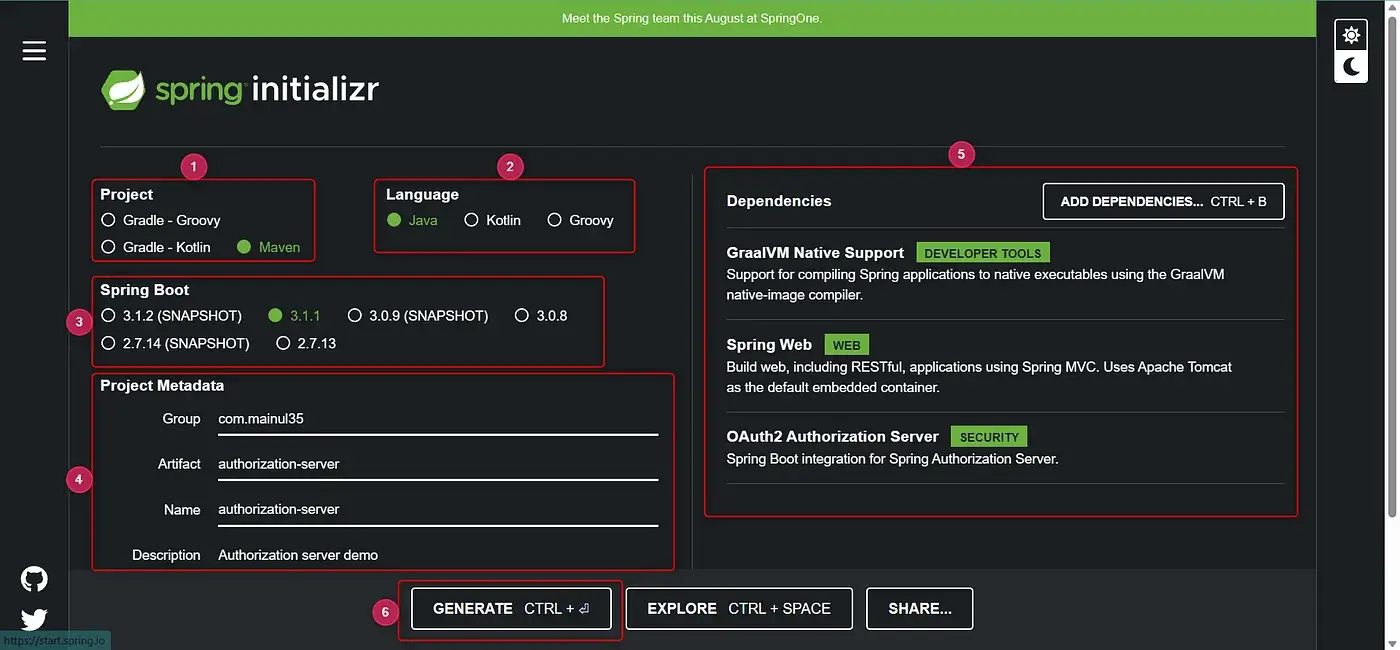Click the WEB tag
This screenshot has width=1400, height=650.
[x=846, y=345]
